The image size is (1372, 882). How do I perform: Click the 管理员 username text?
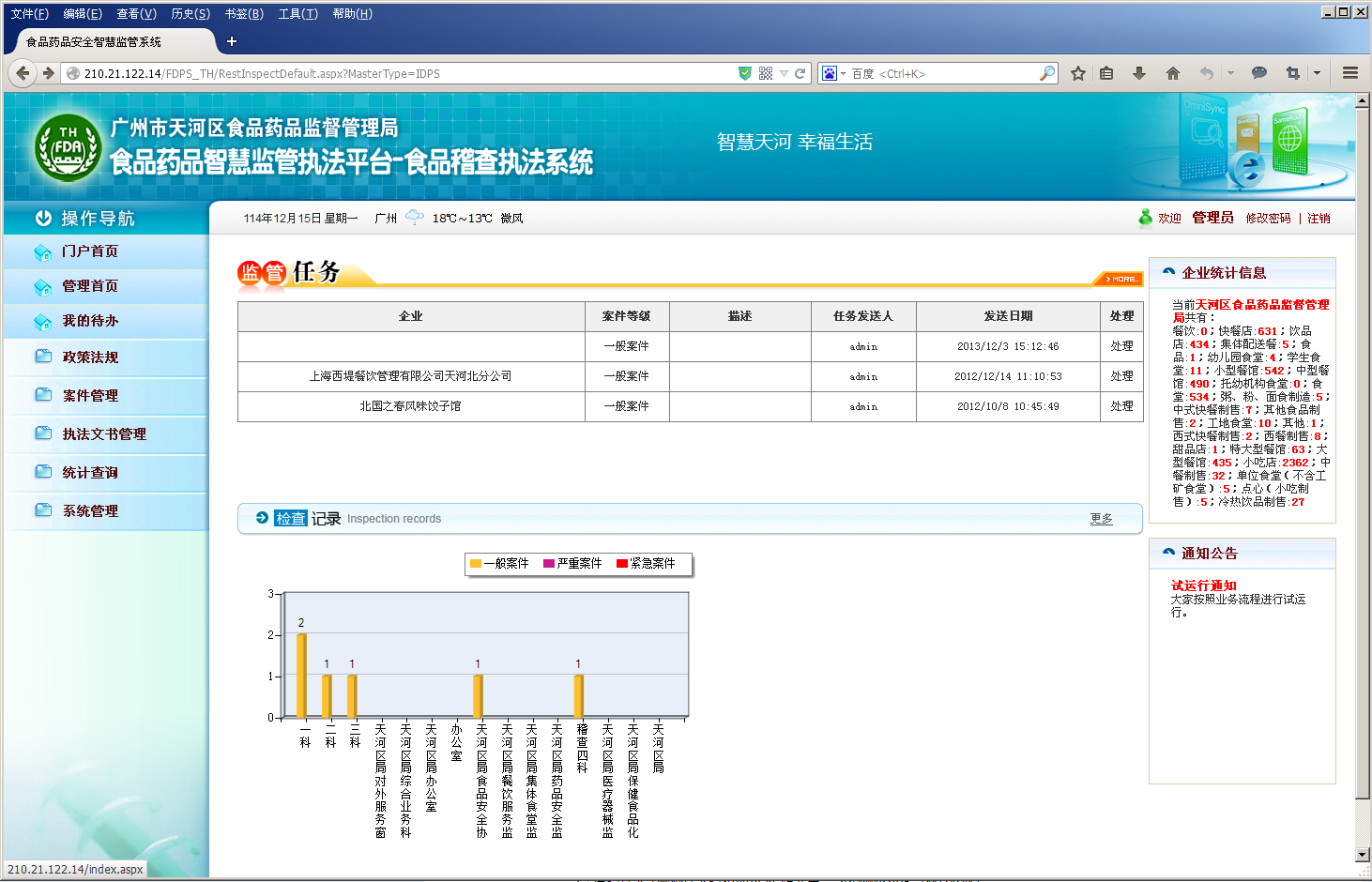1212,218
